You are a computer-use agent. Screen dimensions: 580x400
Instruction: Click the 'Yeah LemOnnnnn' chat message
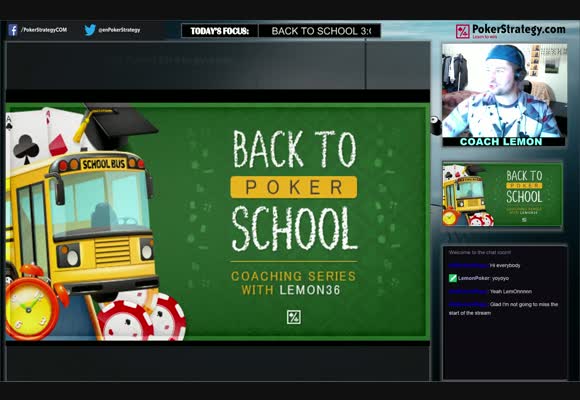click(490, 292)
